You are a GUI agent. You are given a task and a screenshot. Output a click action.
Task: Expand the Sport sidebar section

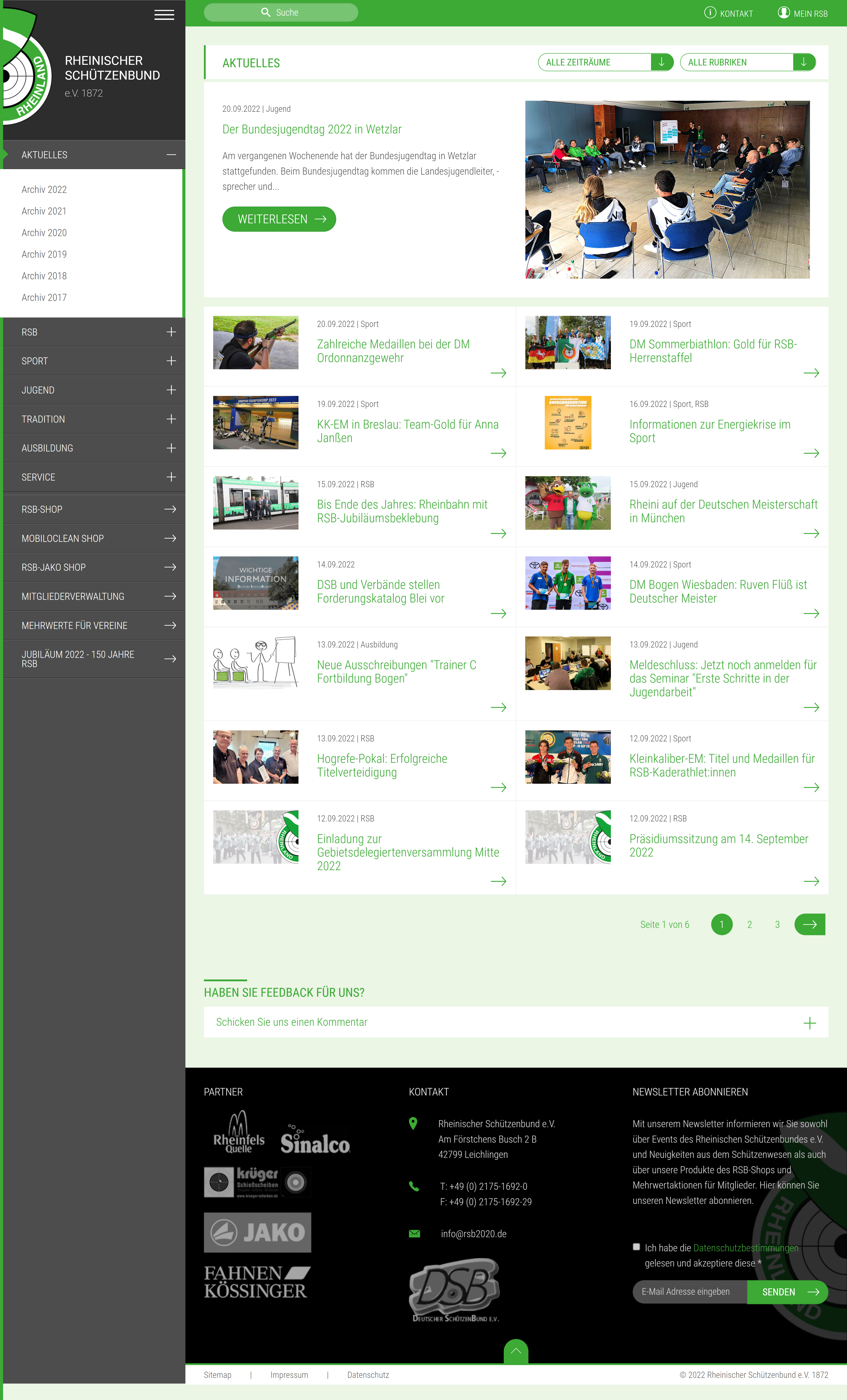pyautogui.click(x=171, y=361)
